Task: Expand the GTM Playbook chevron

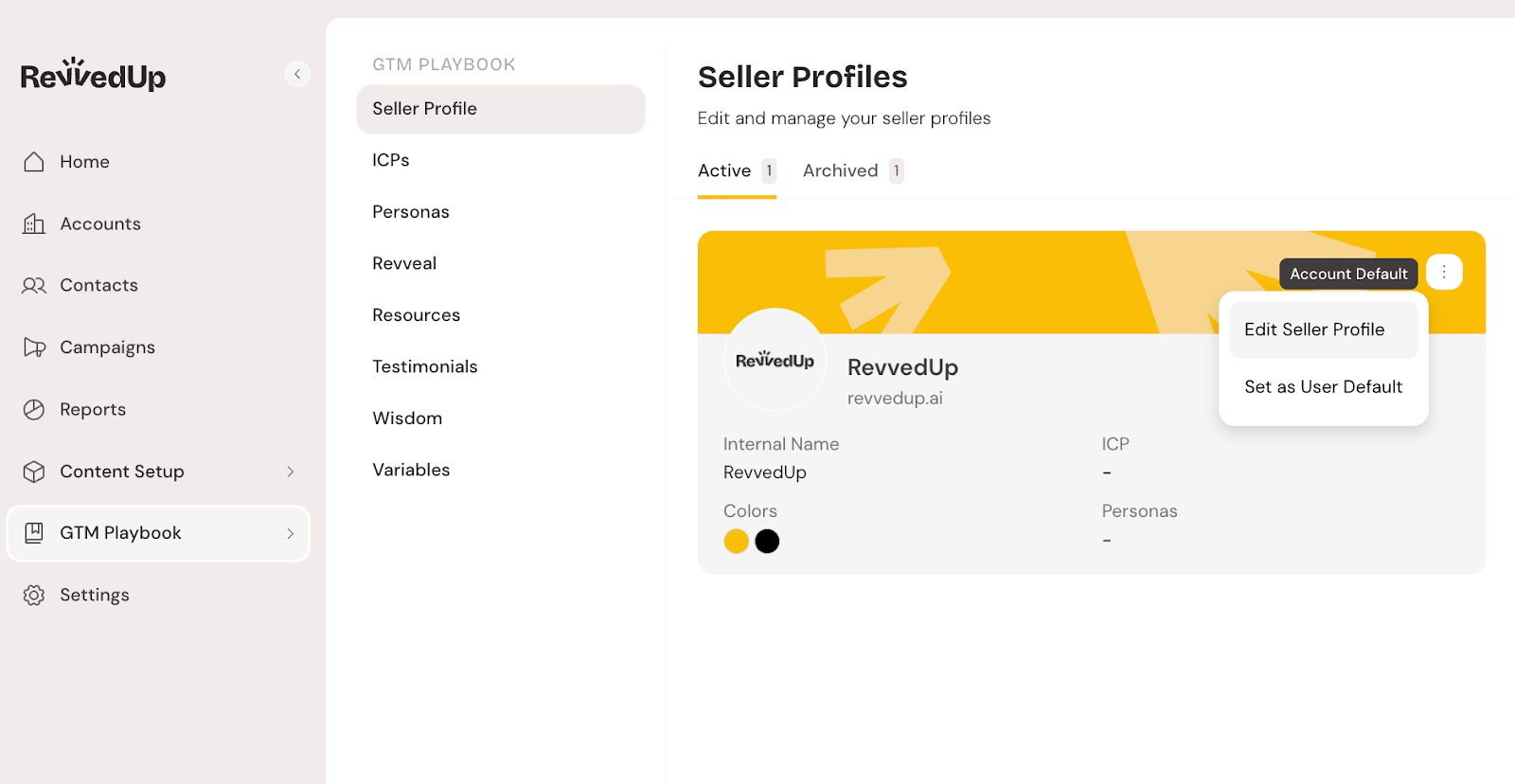Action: (x=291, y=534)
